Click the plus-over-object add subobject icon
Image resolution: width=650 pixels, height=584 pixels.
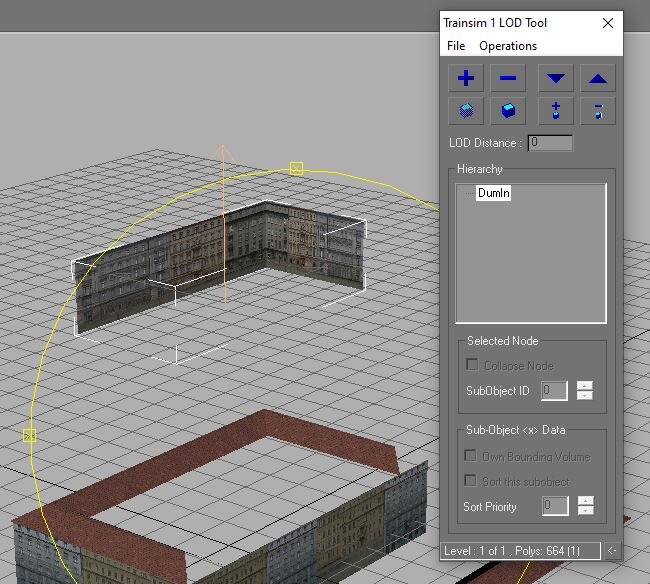555,111
